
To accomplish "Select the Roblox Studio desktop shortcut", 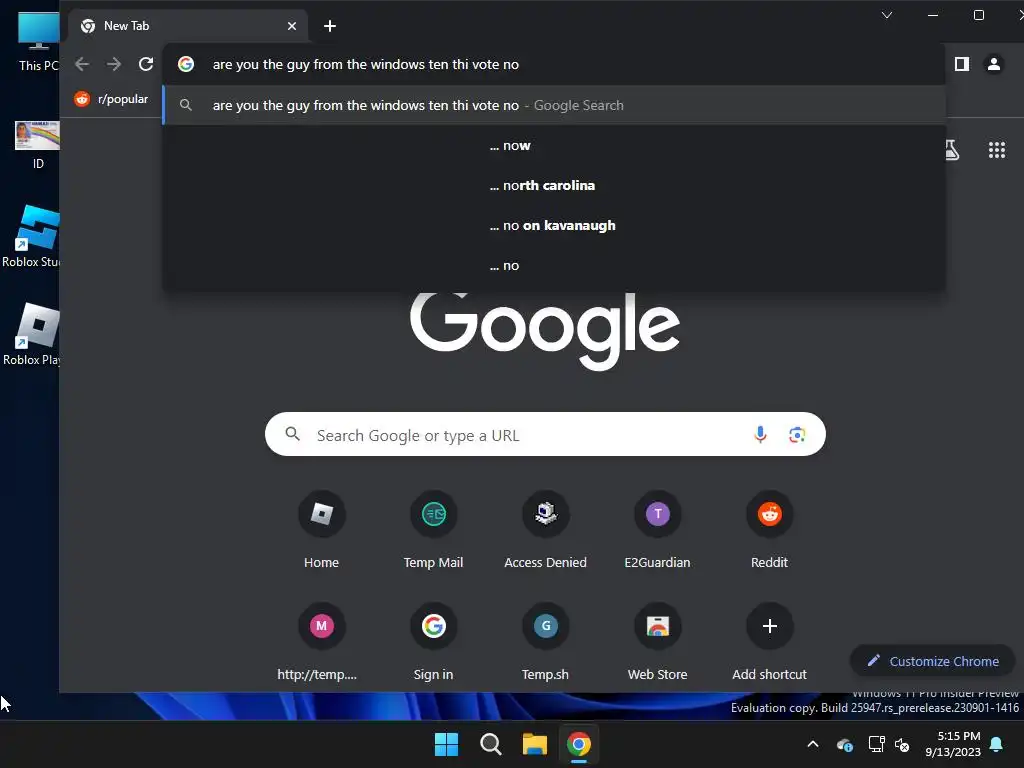I will pyautogui.click(x=33, y=236).
